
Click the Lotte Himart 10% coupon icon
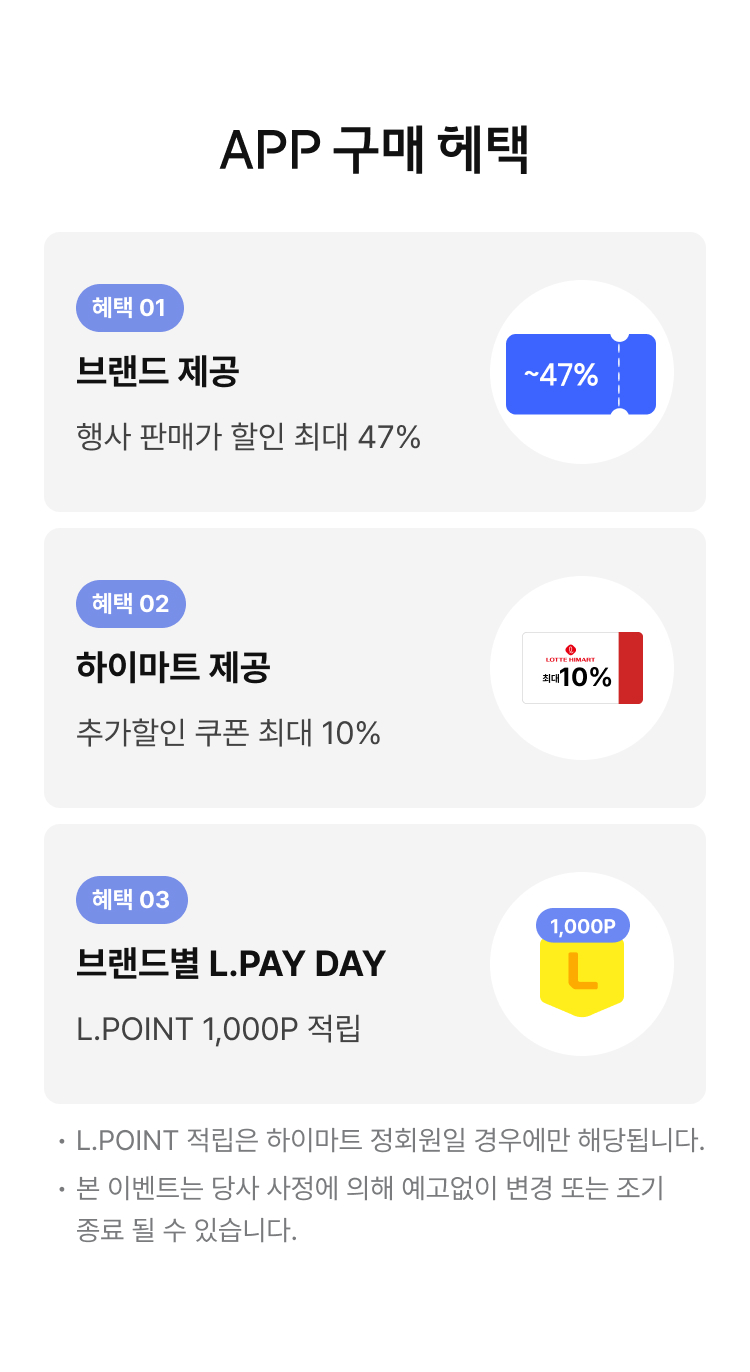[582, 668]
